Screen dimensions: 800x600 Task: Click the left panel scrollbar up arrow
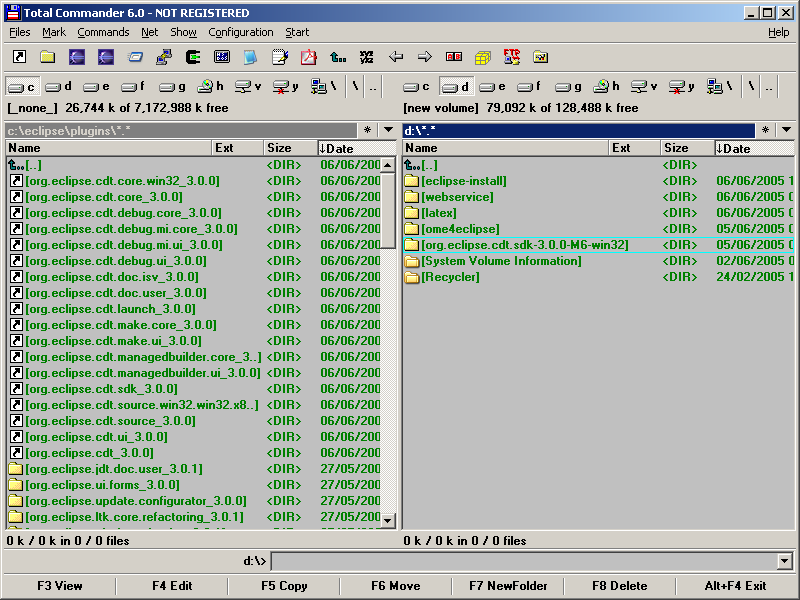click(388, 165)
